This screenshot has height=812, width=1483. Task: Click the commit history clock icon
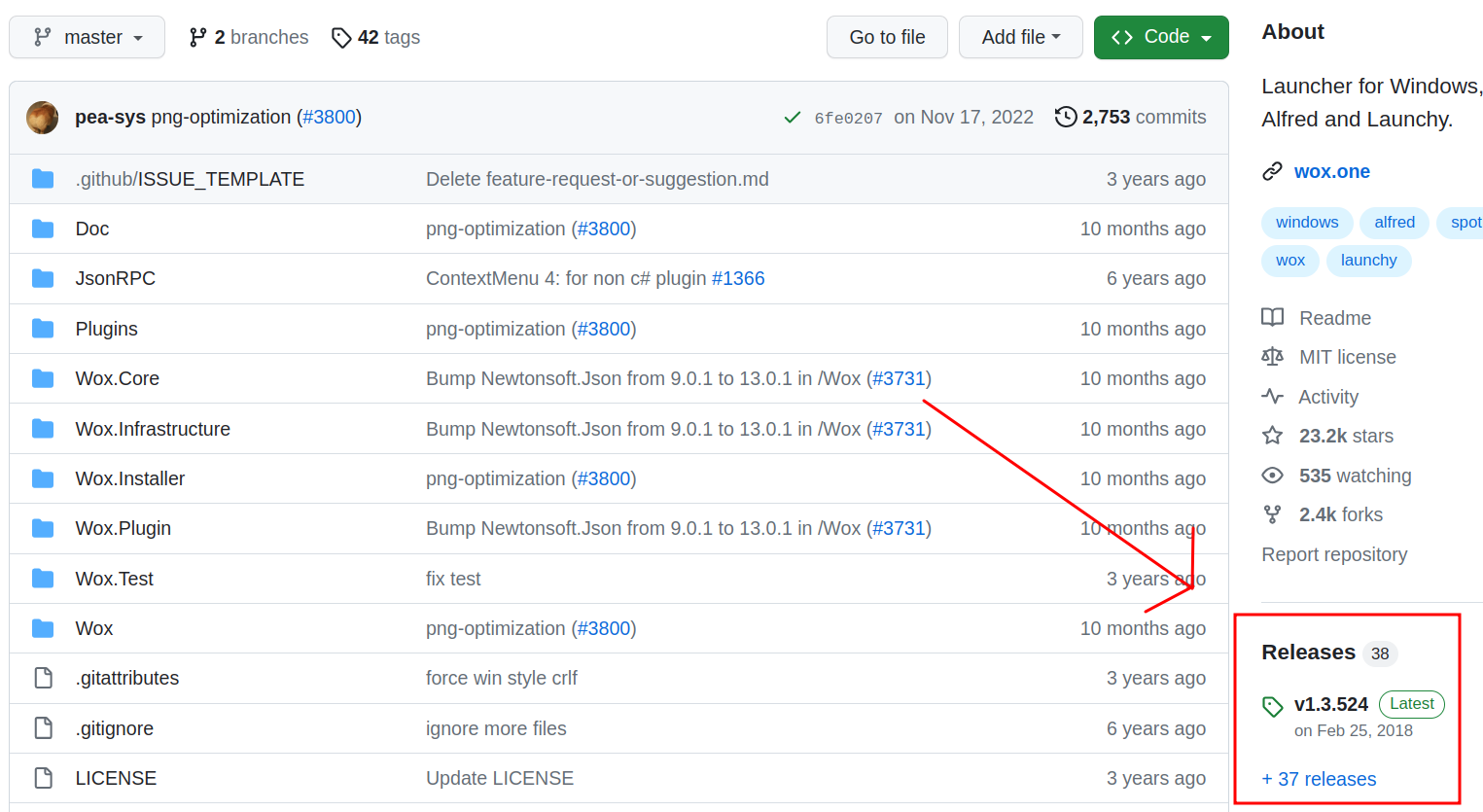pos(1066,117)
